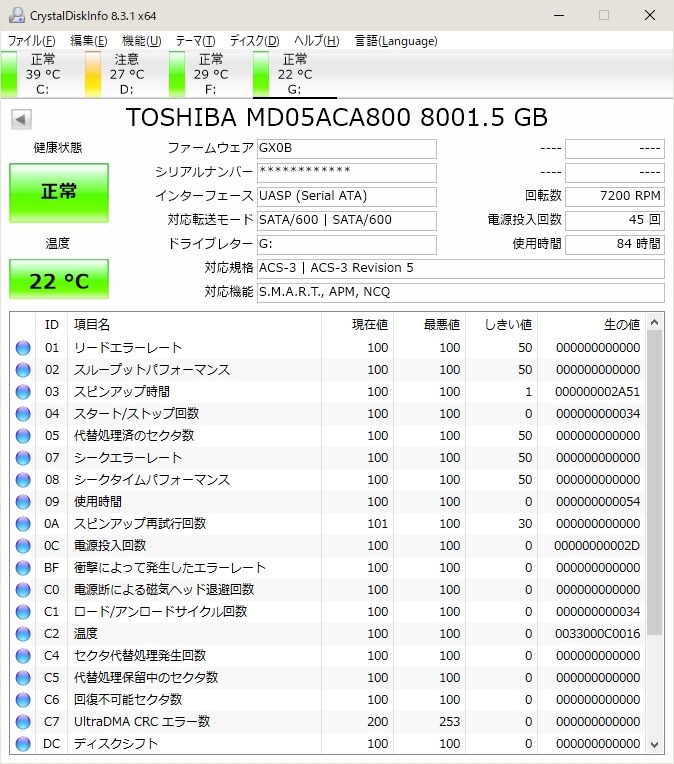Click status circle for C6 回復不可能セクタ数
This screenshot has height=764, width=674.
23,700
